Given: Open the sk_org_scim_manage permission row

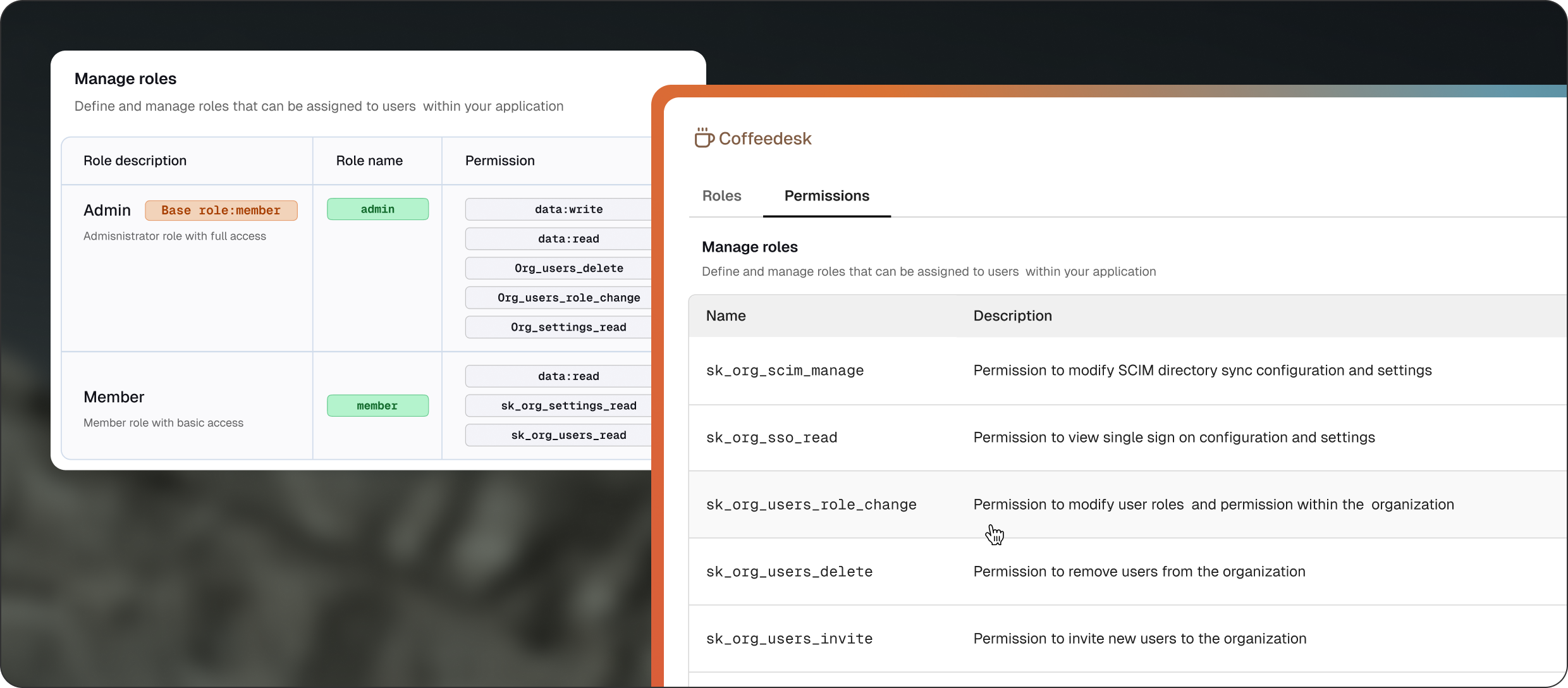Looking at the screenshot, I should pos(785,371).
